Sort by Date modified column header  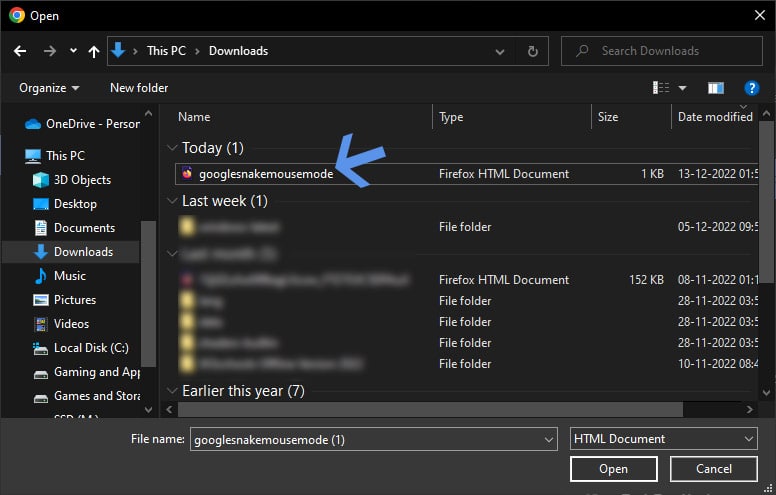click(x=715, y=117)
